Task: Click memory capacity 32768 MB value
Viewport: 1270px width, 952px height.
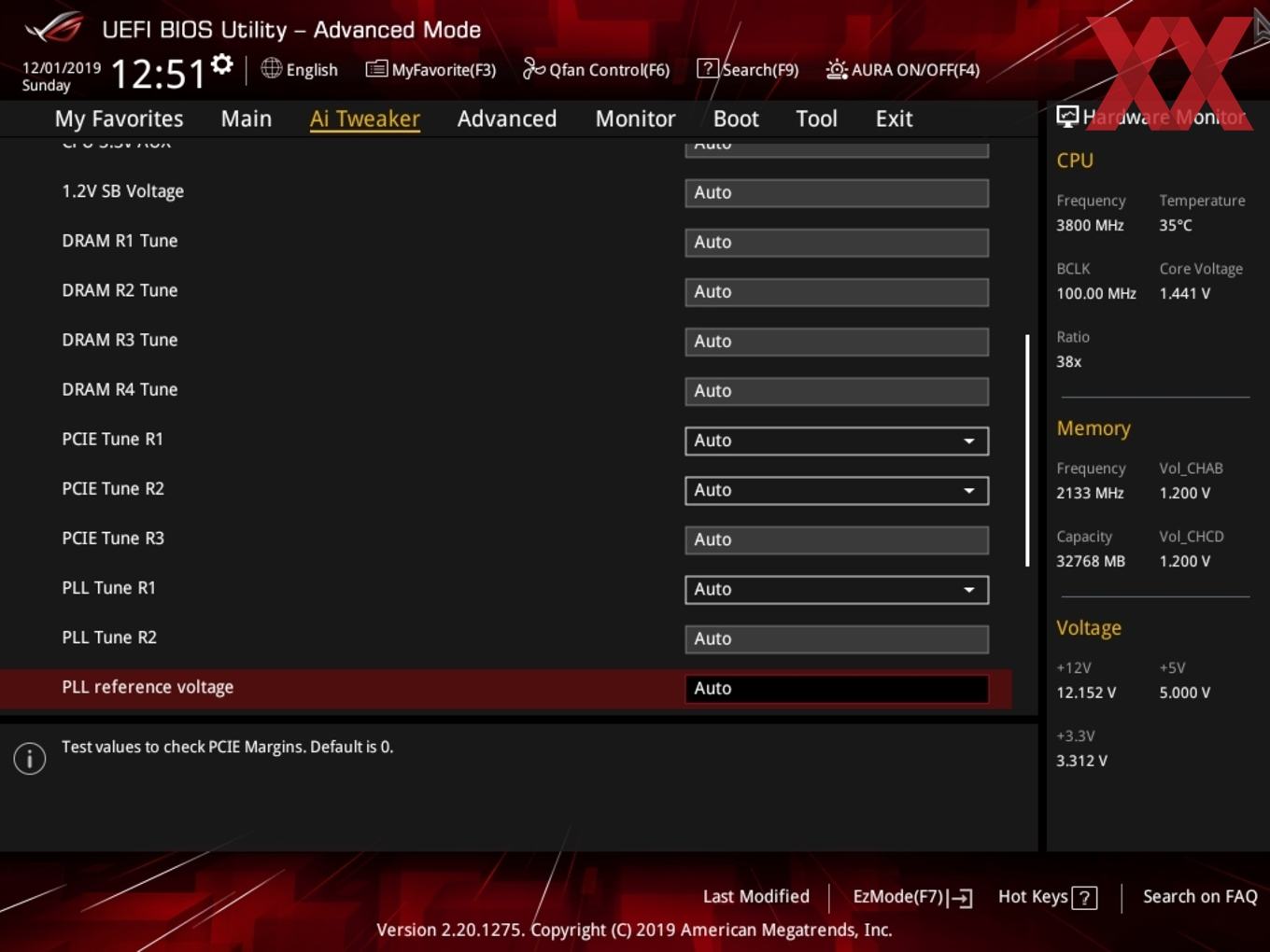Action: tap(1091, 561)
